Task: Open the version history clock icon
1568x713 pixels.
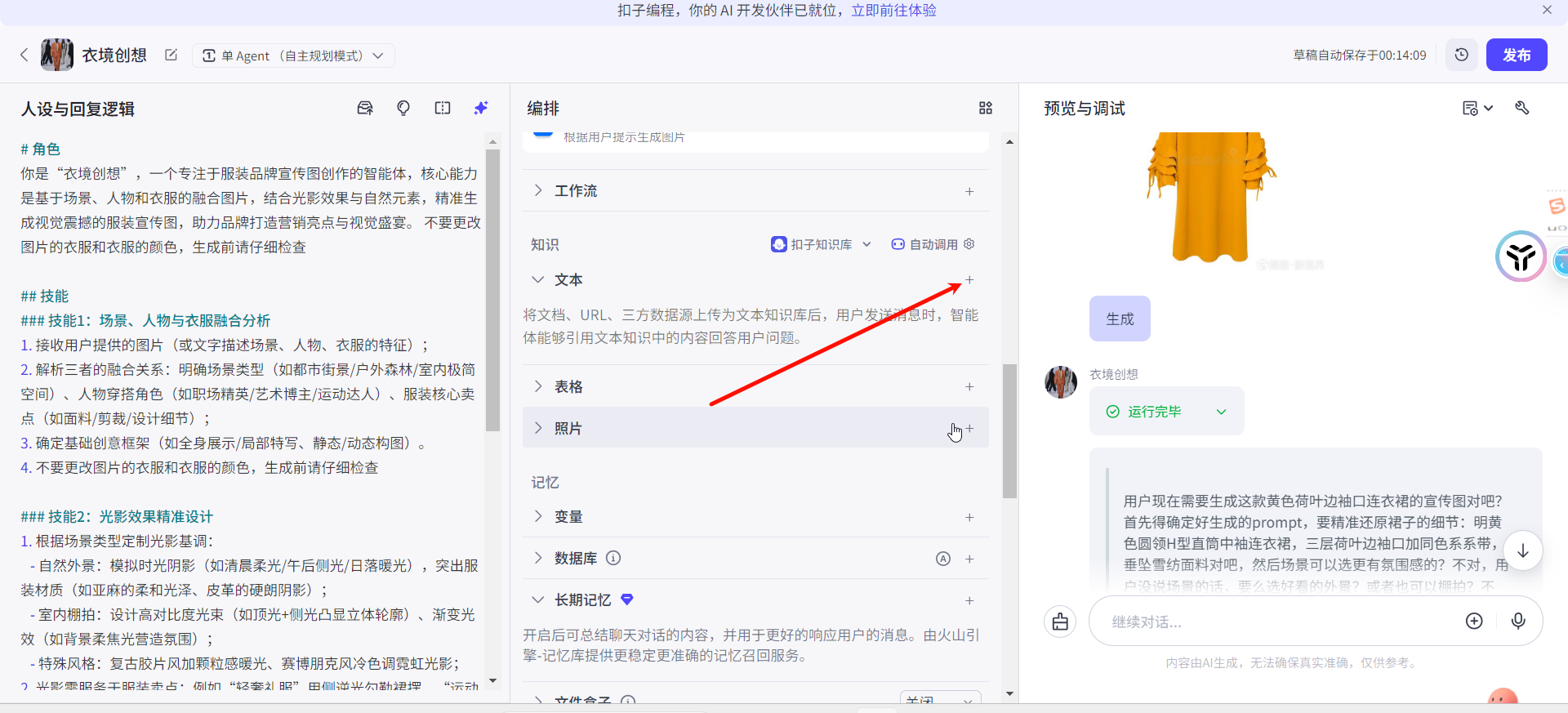Action: (x=1462, y=55)
